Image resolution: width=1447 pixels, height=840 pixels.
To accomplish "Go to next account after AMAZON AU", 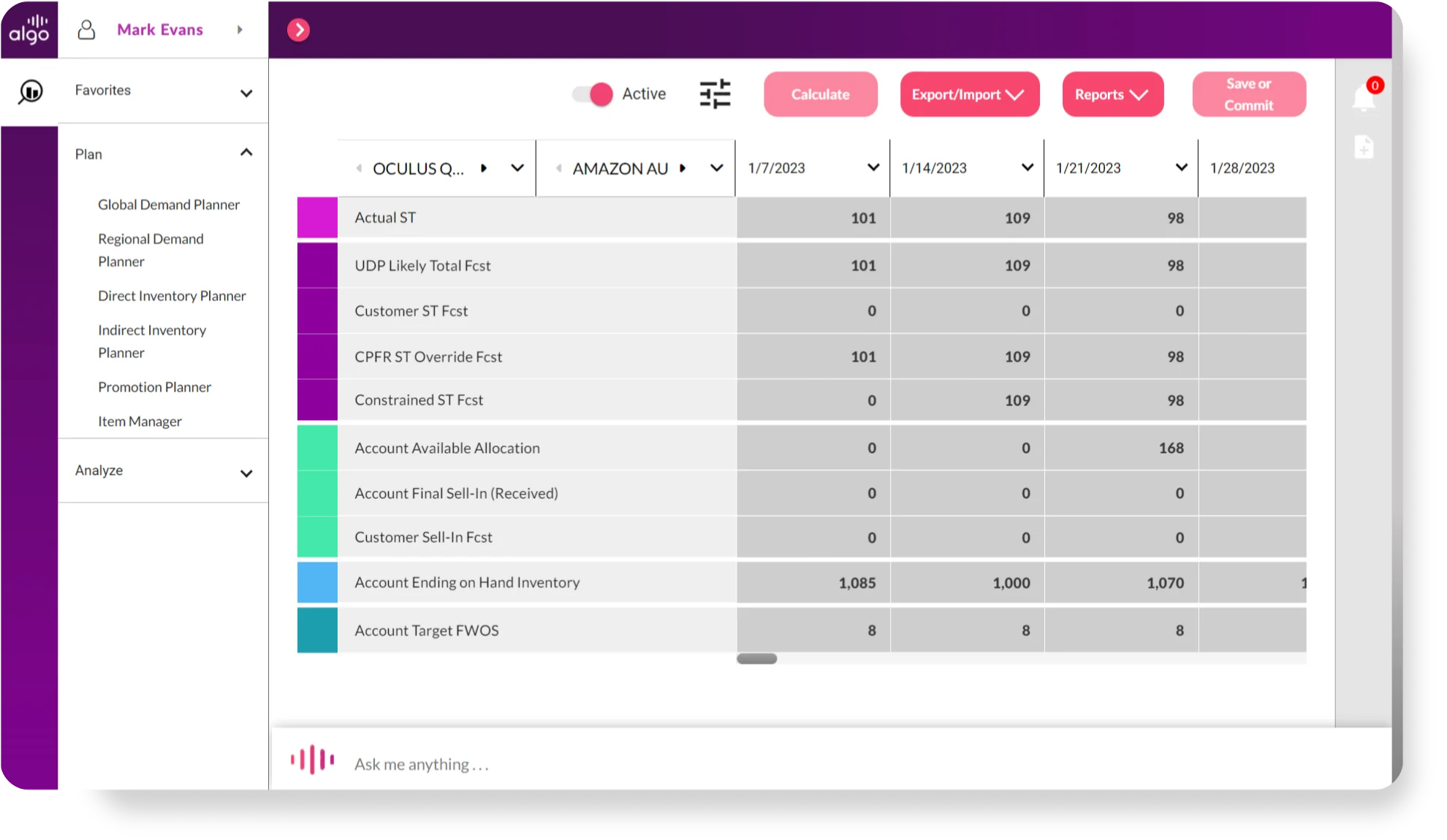I will tap(683, 168).
